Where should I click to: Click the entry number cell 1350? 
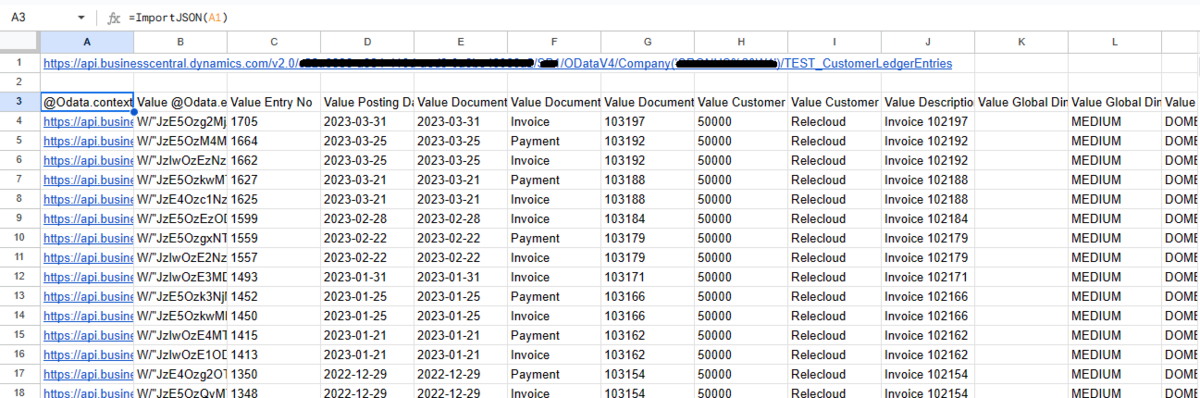pyautogui.click(x=274, y=375)
